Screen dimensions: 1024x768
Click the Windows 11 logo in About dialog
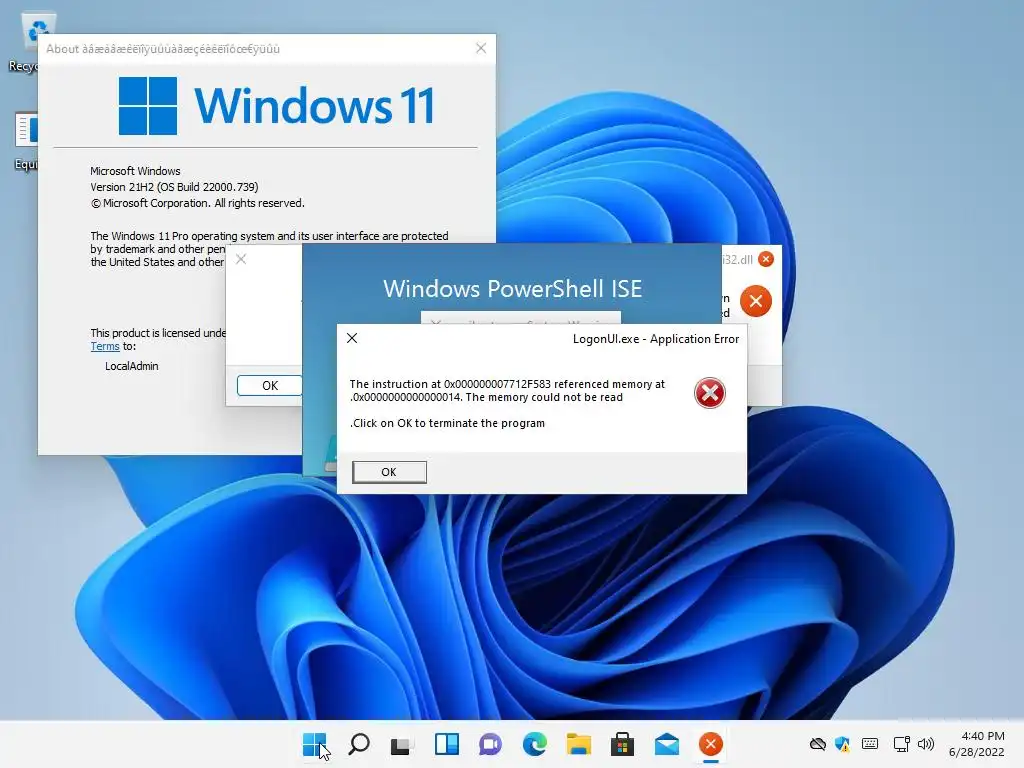(x=276, y=106)
